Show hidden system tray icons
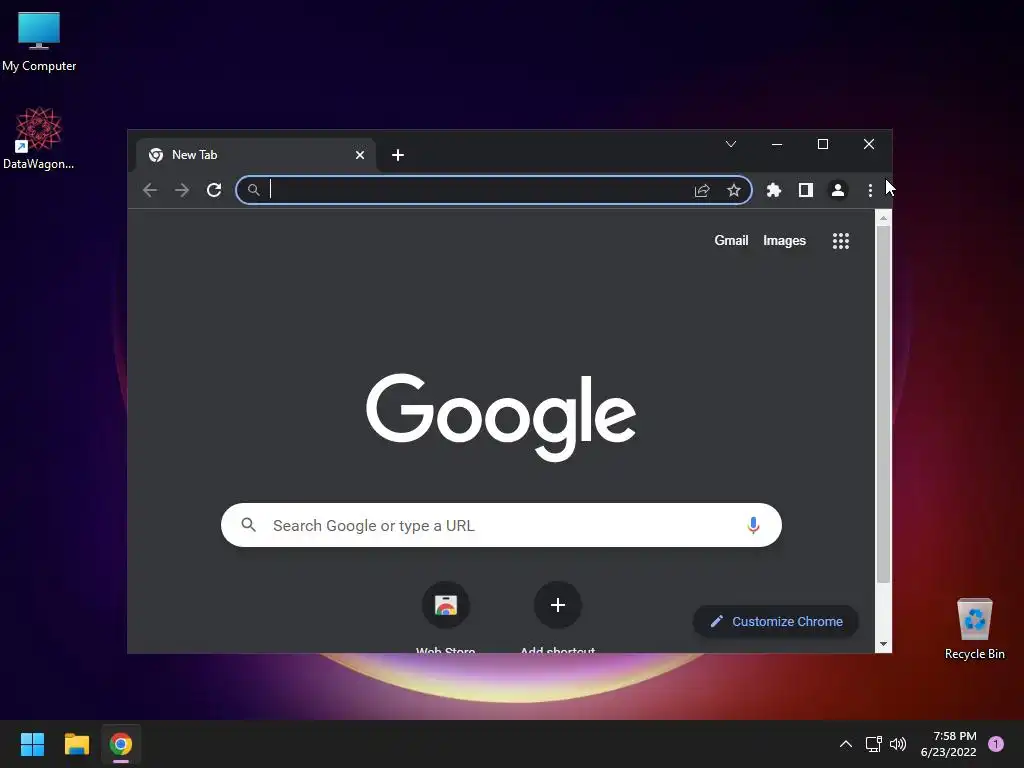Screen dimensions: 1024x768 click(x=846, y=744)
